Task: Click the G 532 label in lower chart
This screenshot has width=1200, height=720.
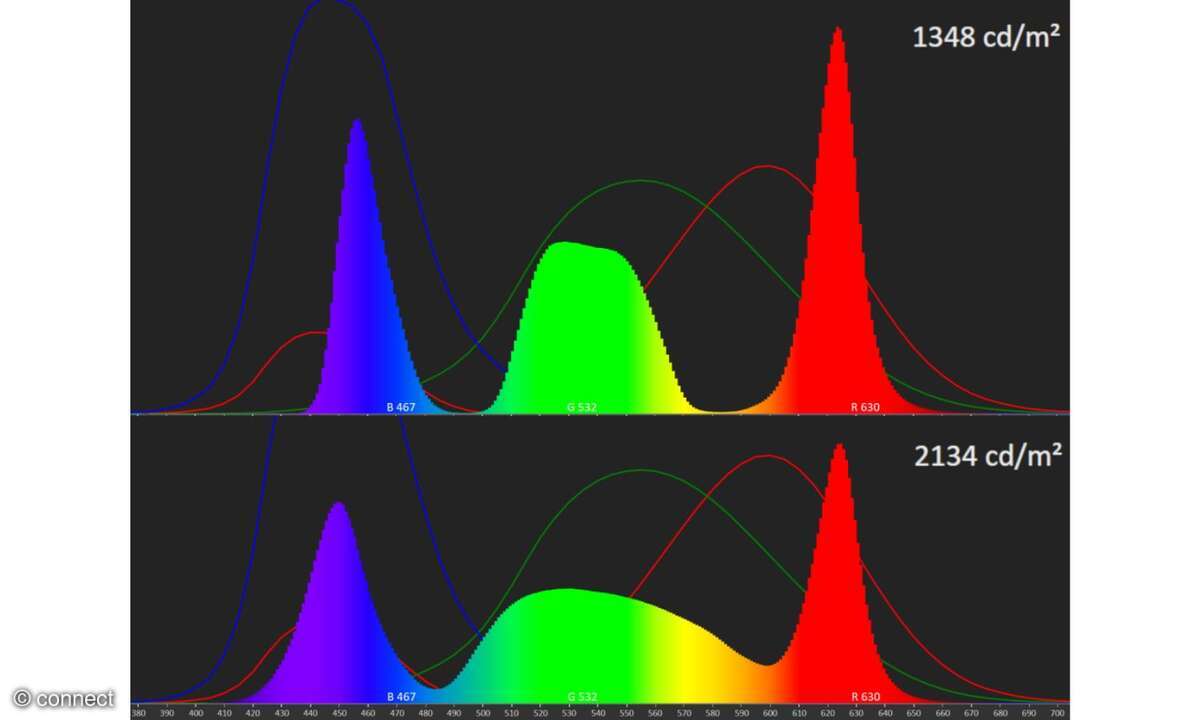Action: [x=582, y=696]
